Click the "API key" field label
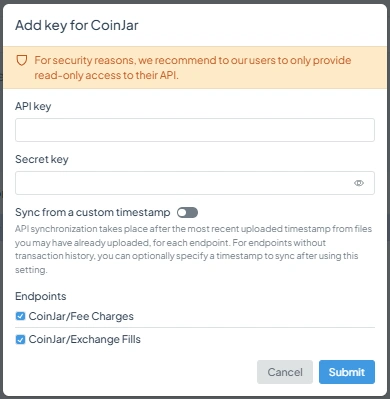Viewport: 390px width, 399px height. point(33,106)
